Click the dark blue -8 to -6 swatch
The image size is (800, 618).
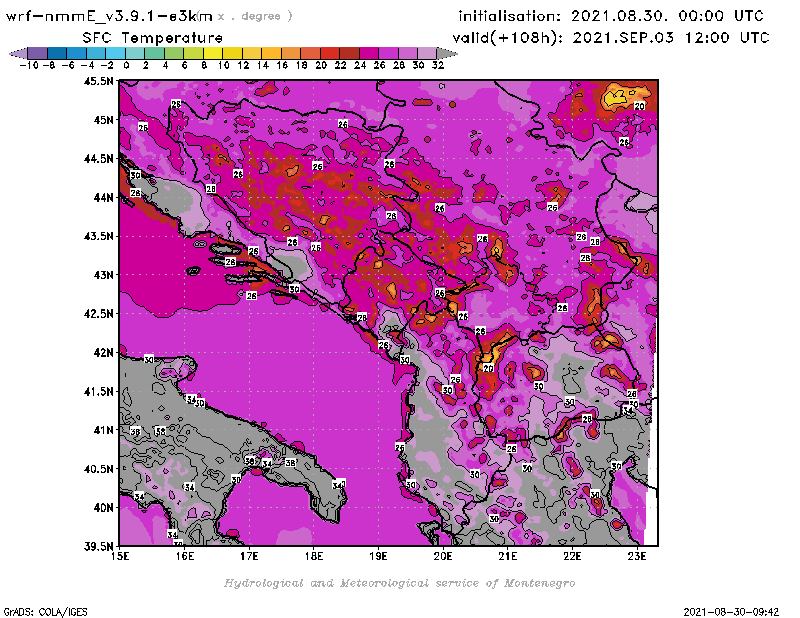click(57, 53)
